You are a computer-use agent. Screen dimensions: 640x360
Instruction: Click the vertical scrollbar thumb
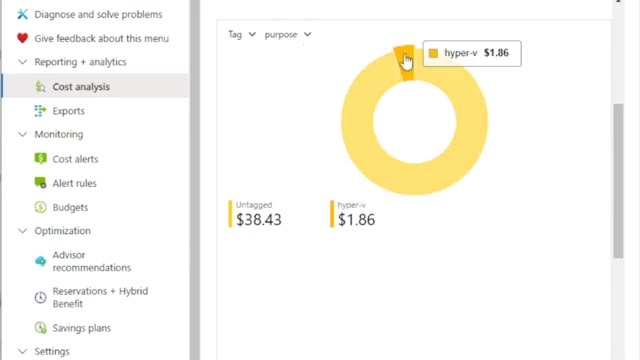coord(618,181)
